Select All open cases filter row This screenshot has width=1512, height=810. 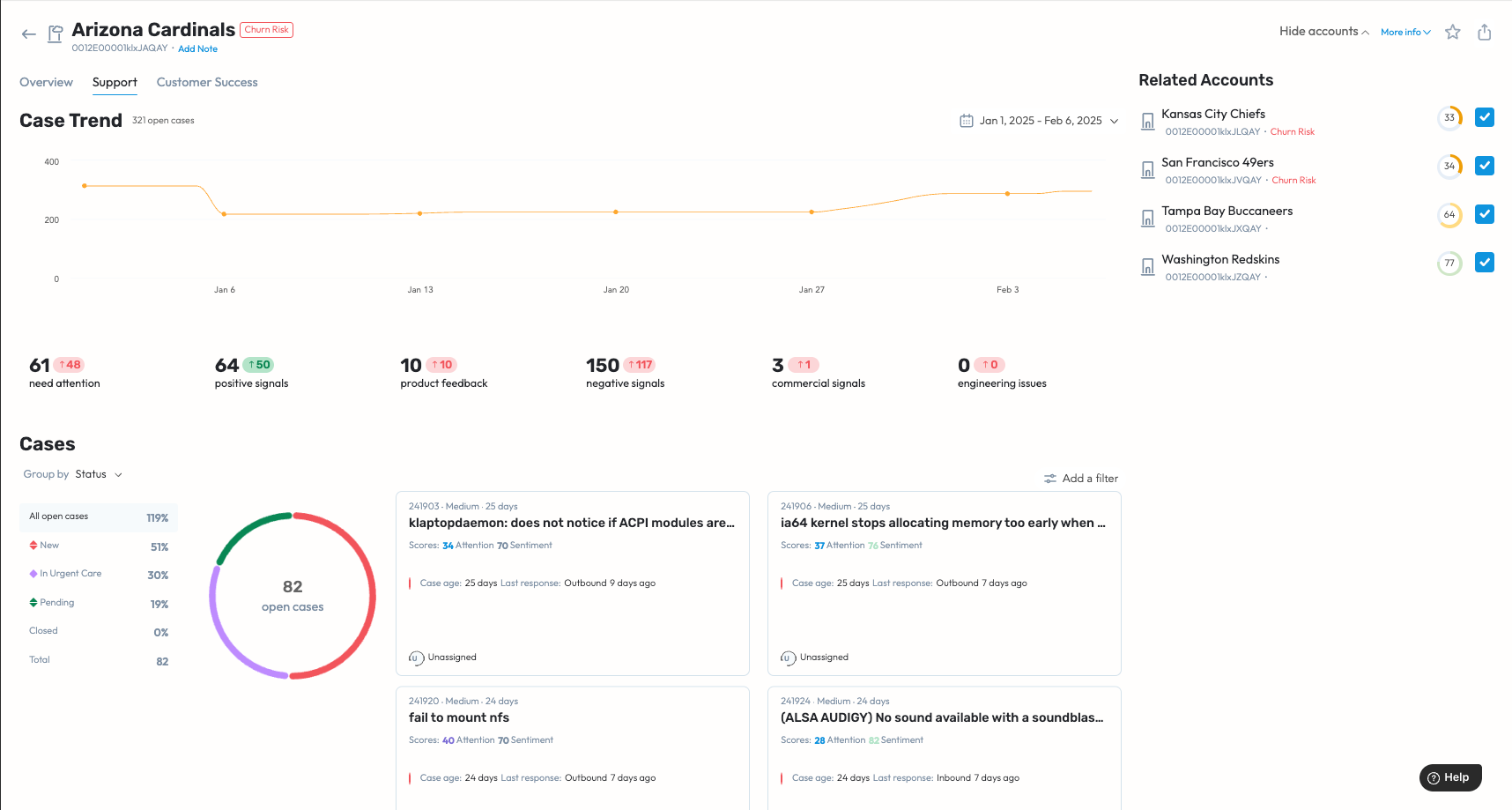(99, 517)
